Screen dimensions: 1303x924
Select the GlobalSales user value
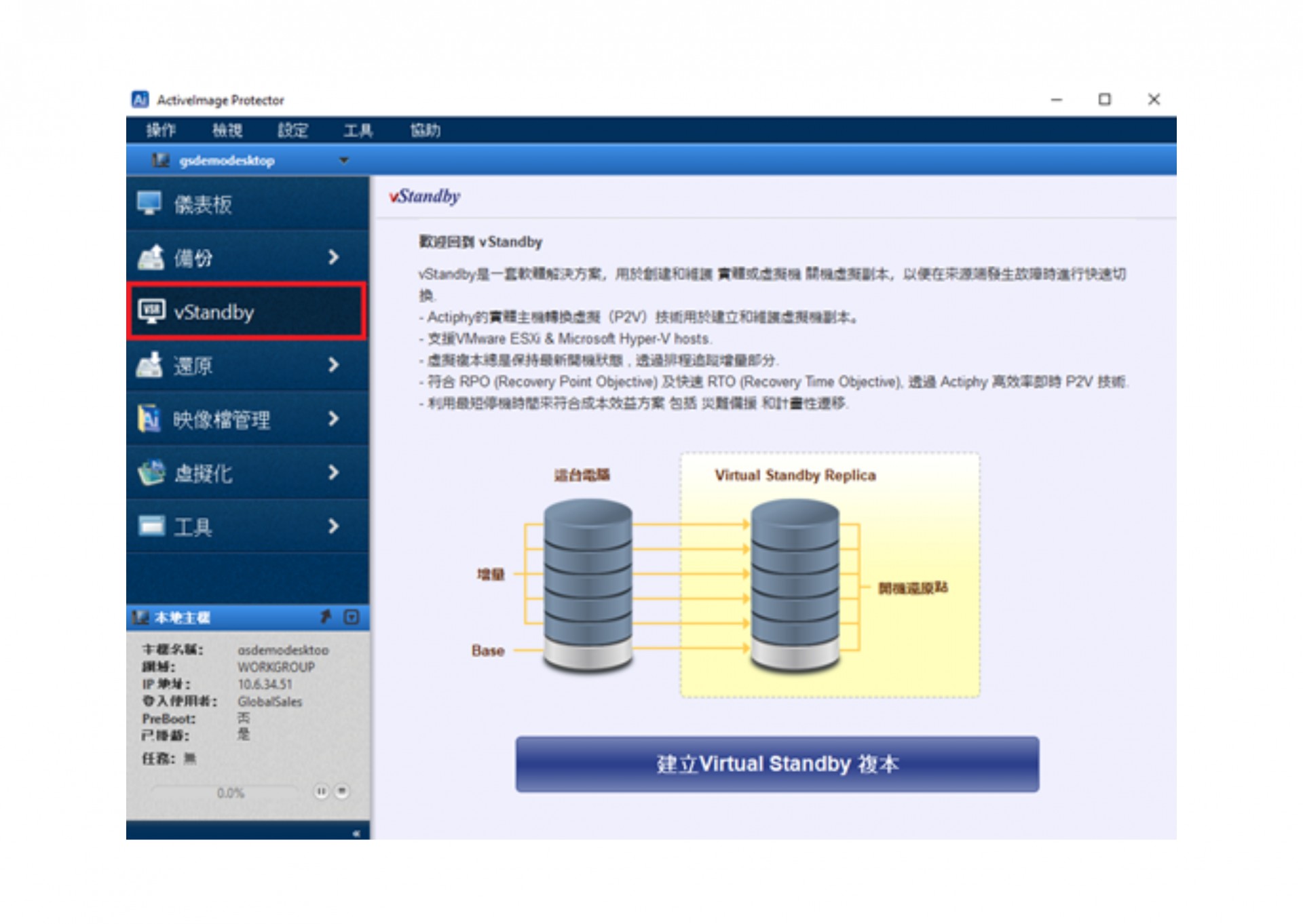tap(269, 701)
